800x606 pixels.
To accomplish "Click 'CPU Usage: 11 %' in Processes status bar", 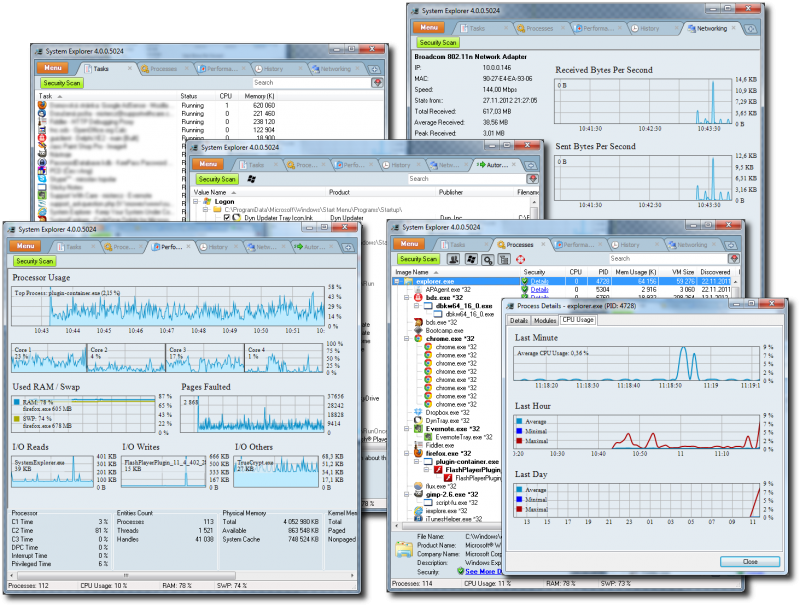I will [487, 583].
